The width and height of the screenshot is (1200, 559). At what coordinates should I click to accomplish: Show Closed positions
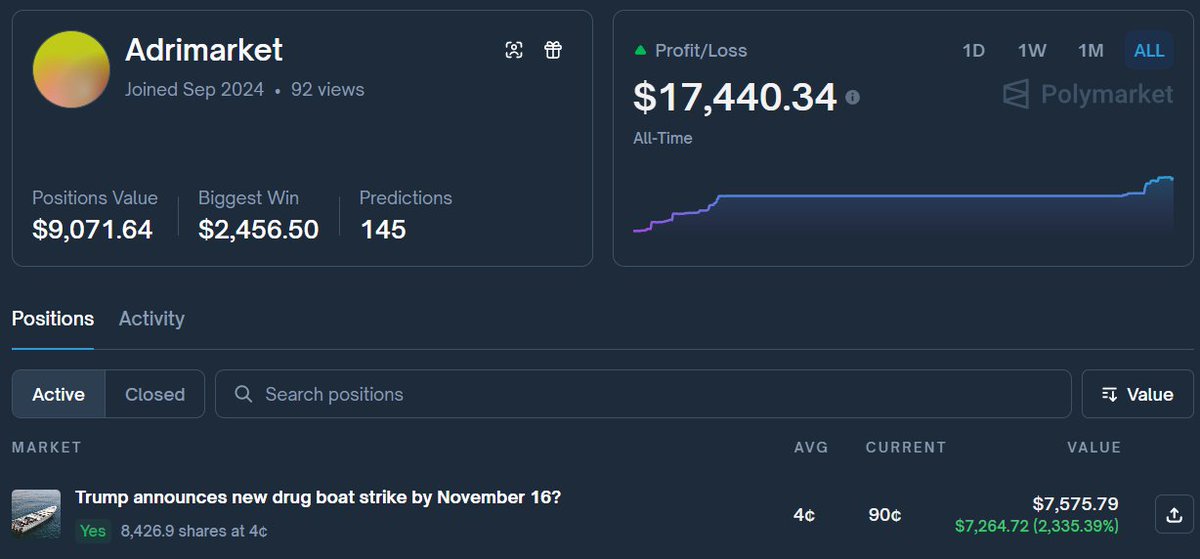155,394
